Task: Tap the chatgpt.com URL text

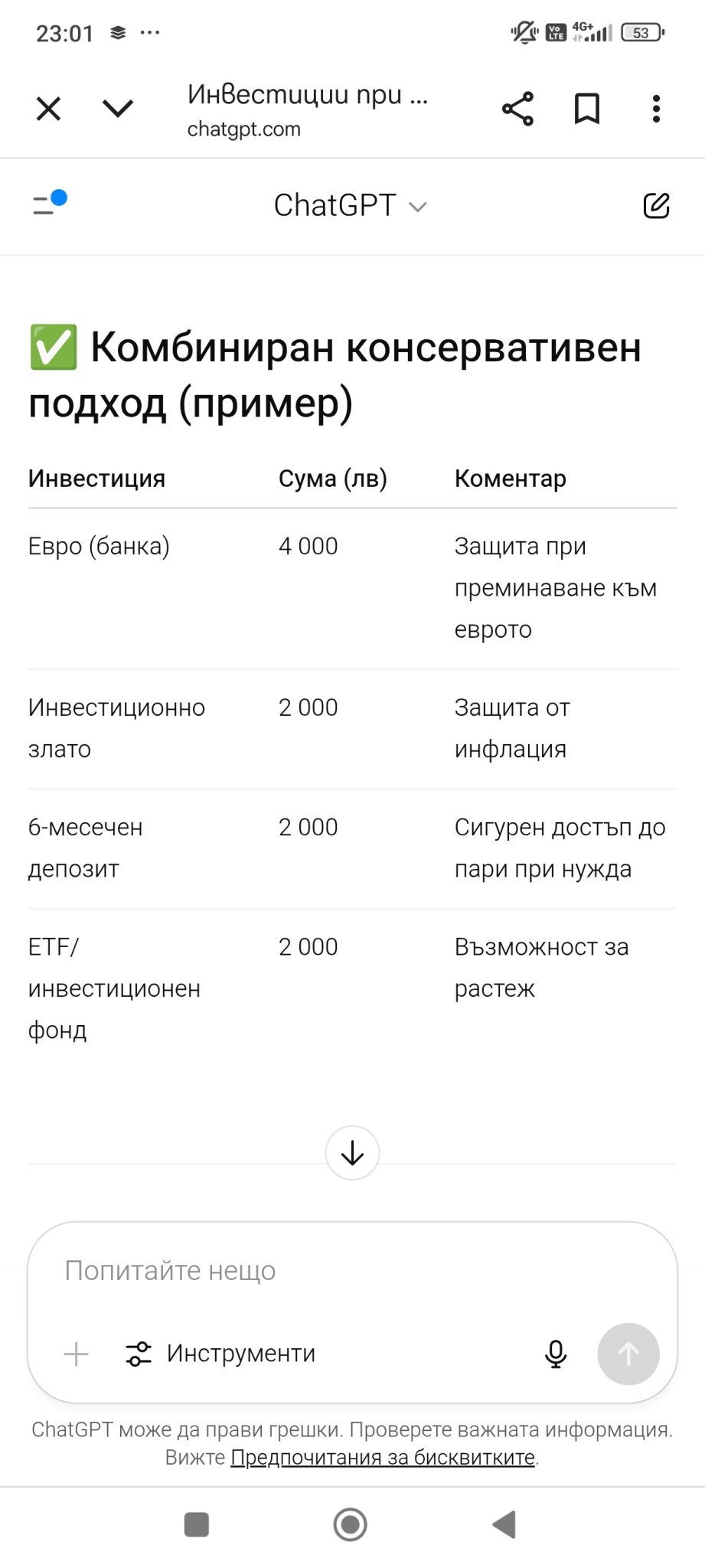Action: click(244, 129)
